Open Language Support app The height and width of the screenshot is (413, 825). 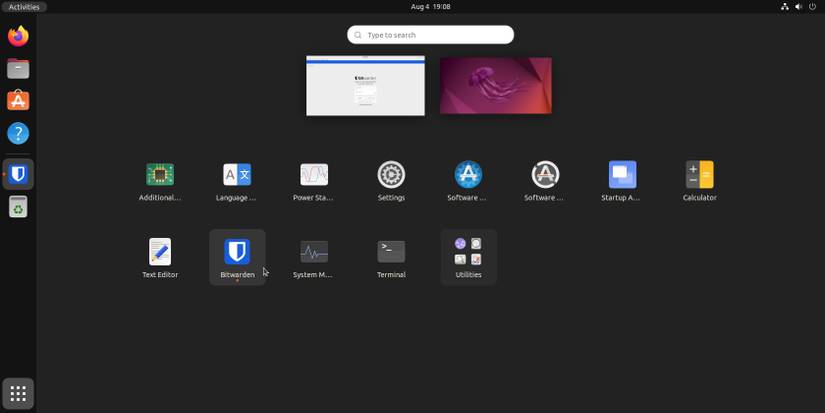[x=237, y=180]
